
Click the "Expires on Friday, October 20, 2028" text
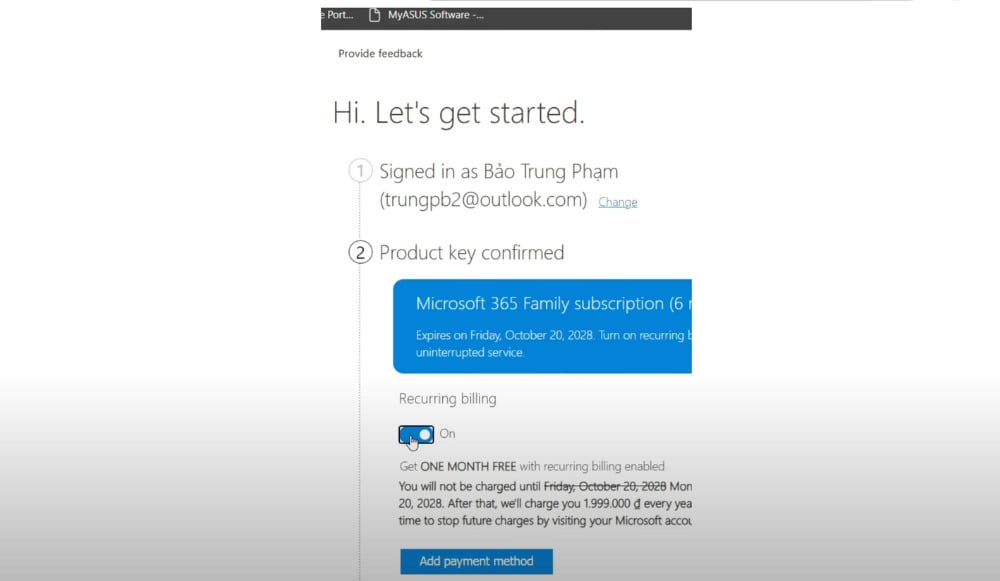(504, 336)
